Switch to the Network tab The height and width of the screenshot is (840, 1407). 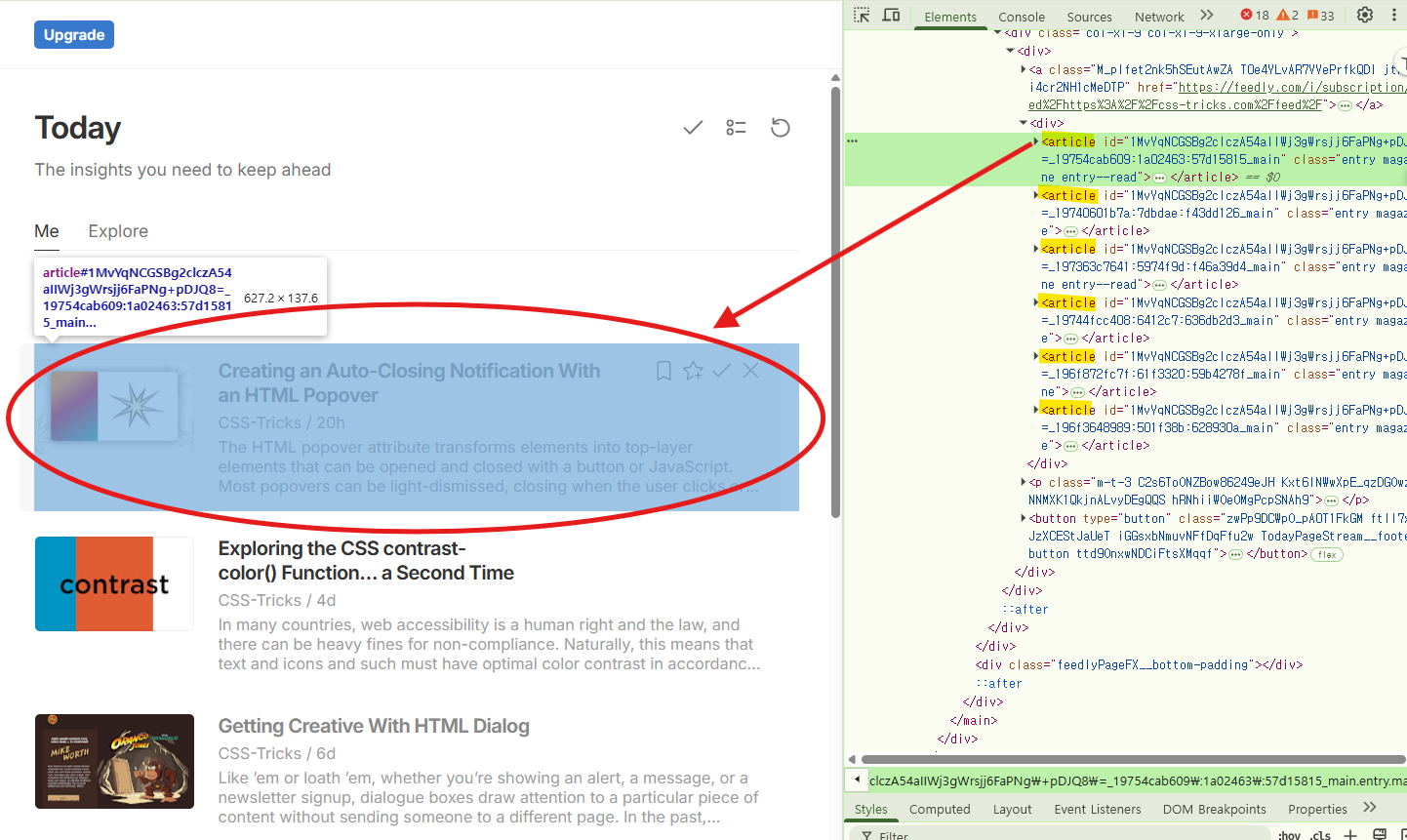point(1159,17)
